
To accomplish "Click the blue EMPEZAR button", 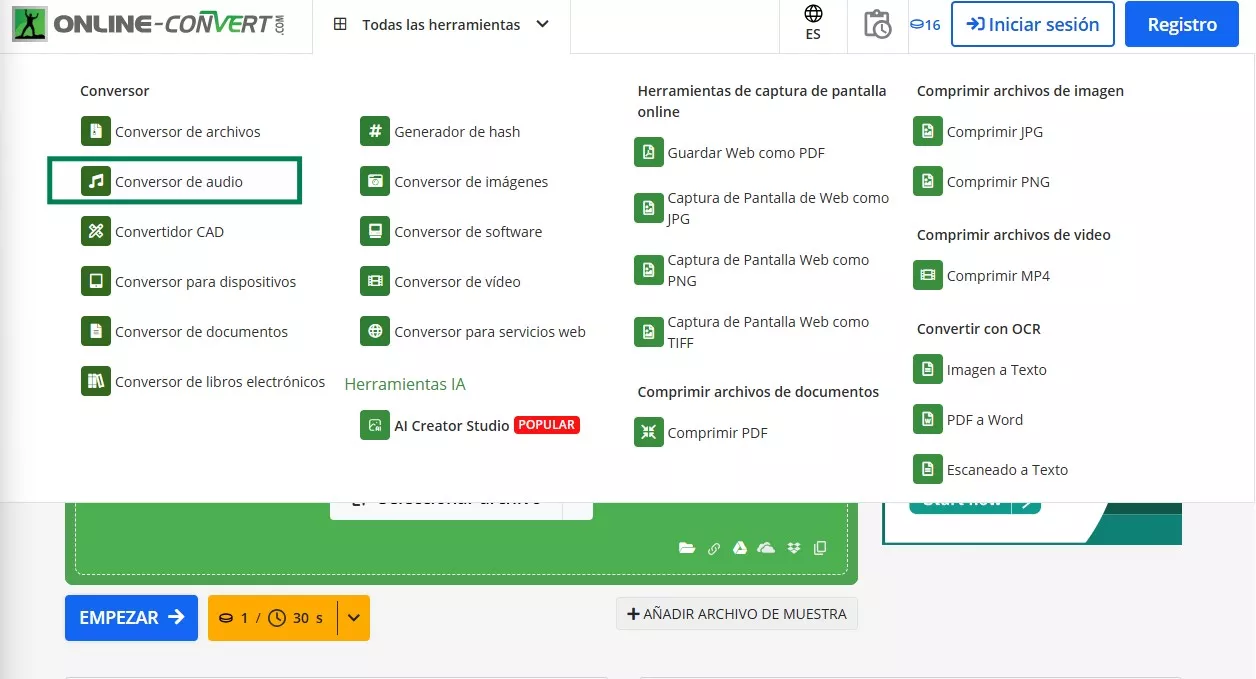I will tap(131, 618).
